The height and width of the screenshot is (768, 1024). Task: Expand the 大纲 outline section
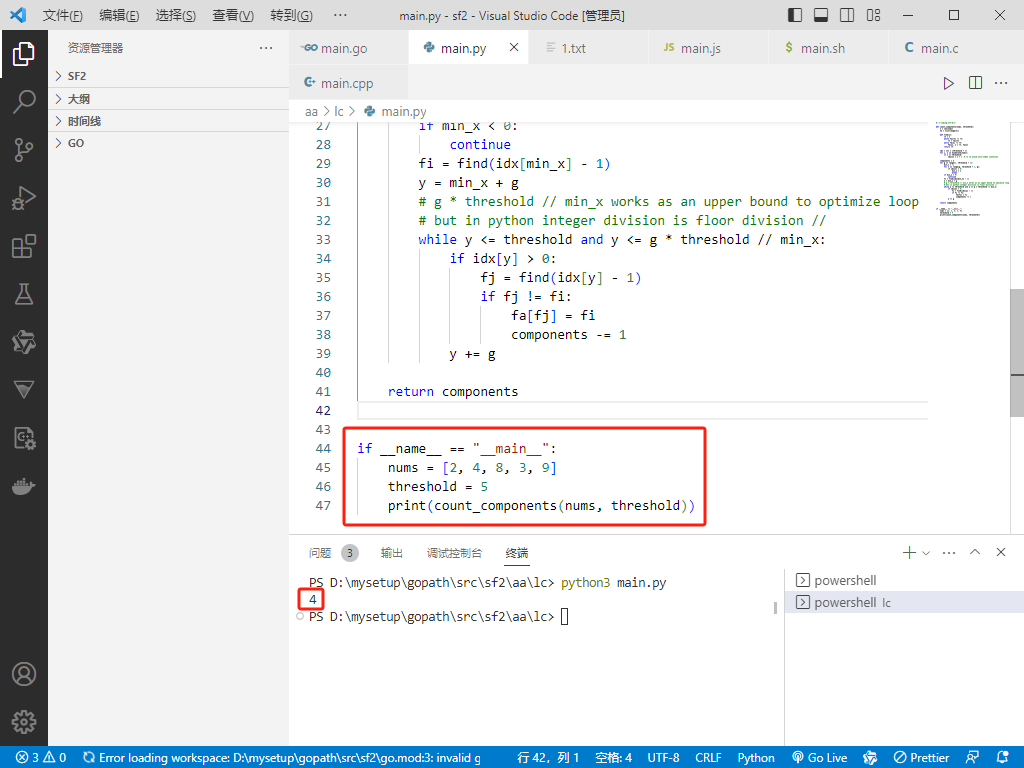coord(168,99)
